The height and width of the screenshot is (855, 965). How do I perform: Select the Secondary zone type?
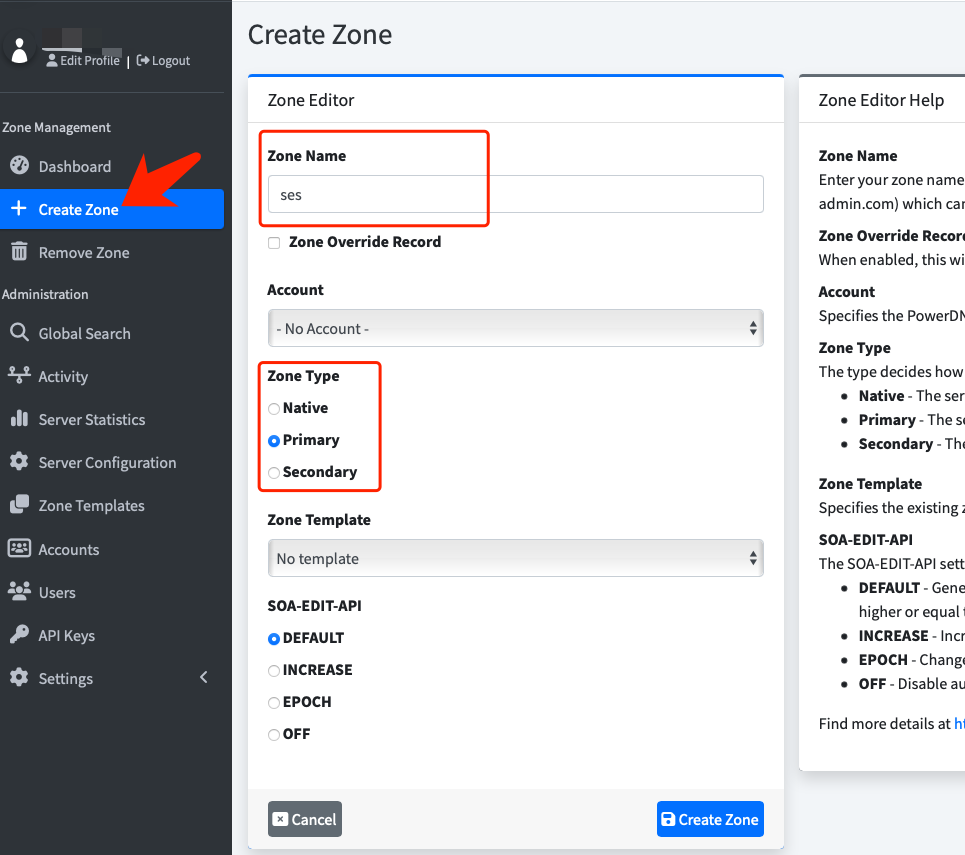click(274, 472)
